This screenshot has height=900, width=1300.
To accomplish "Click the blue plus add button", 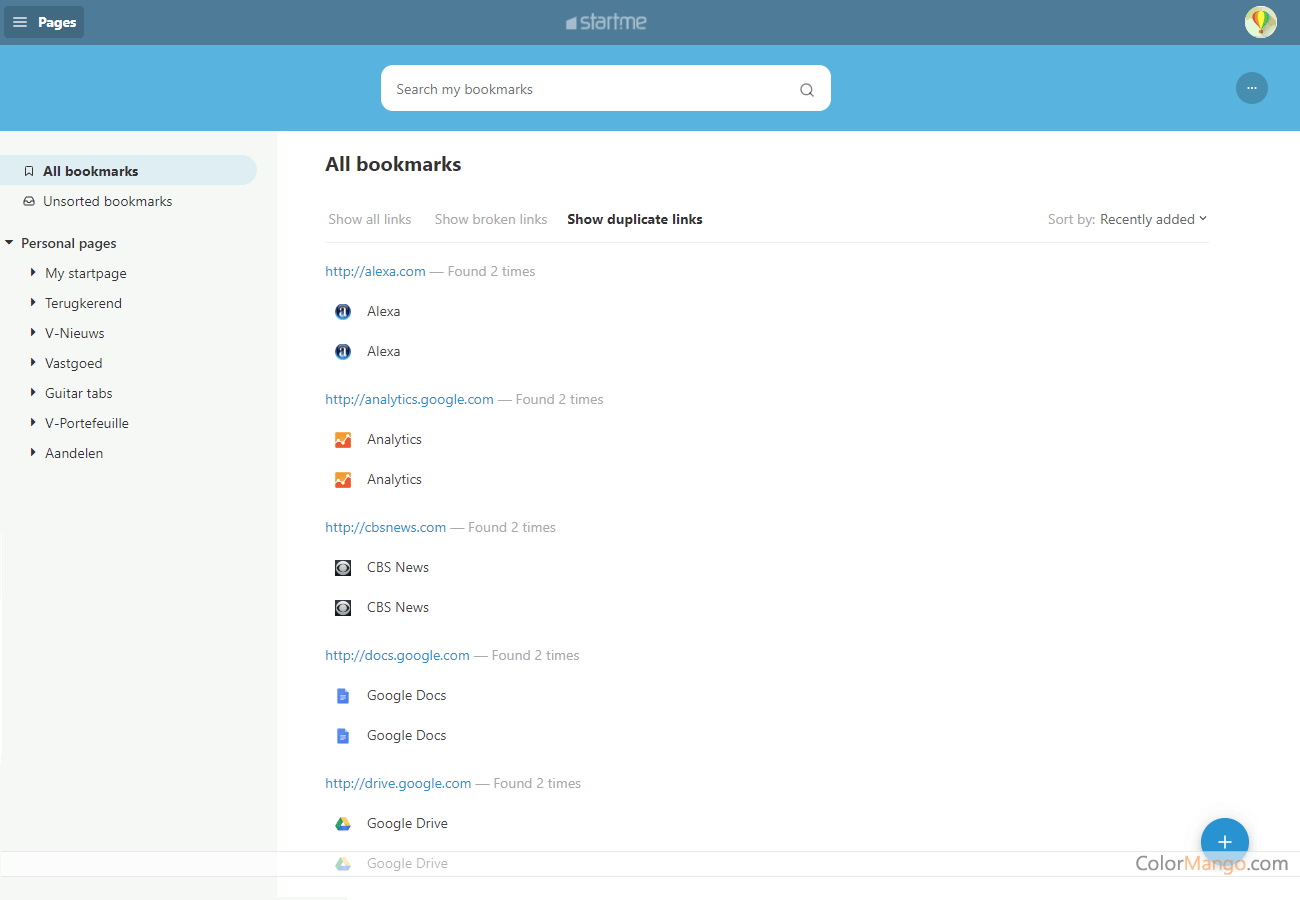I will (1224, 842).
